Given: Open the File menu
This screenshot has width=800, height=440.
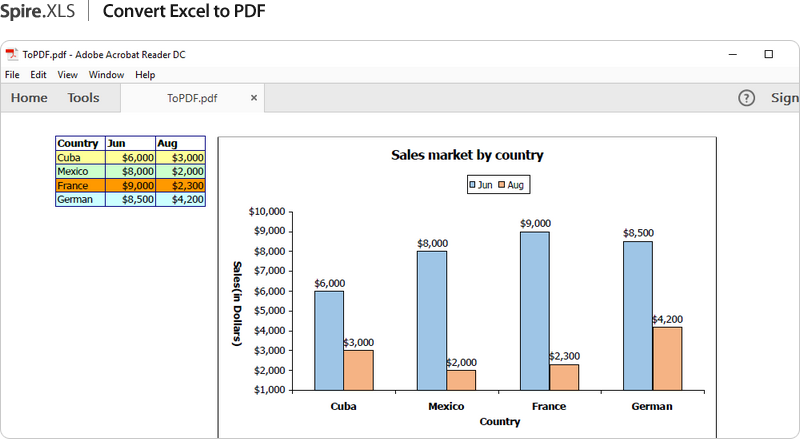Looking at the screenshot, I should point(12,75).
